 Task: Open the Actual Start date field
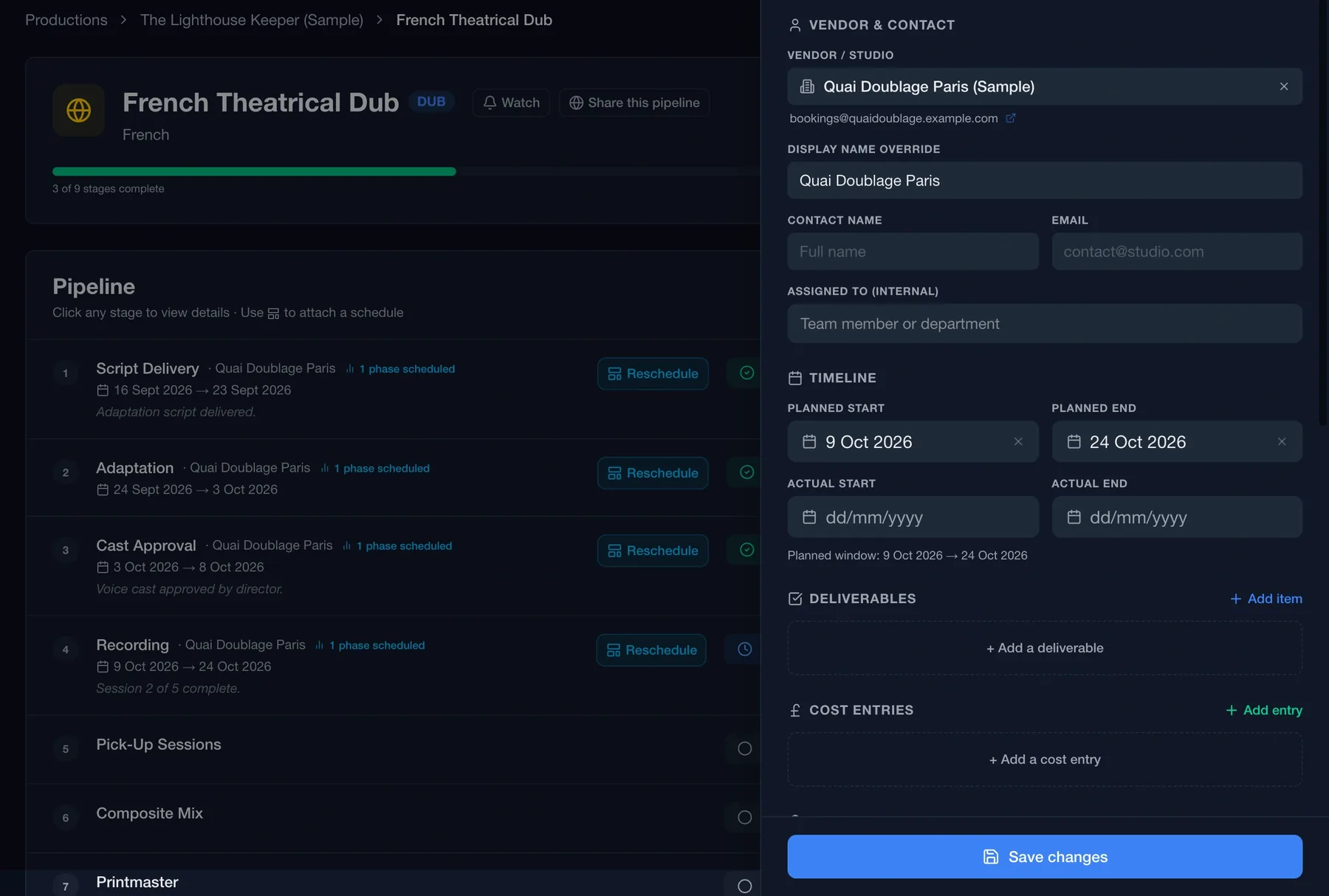point(913,517)
